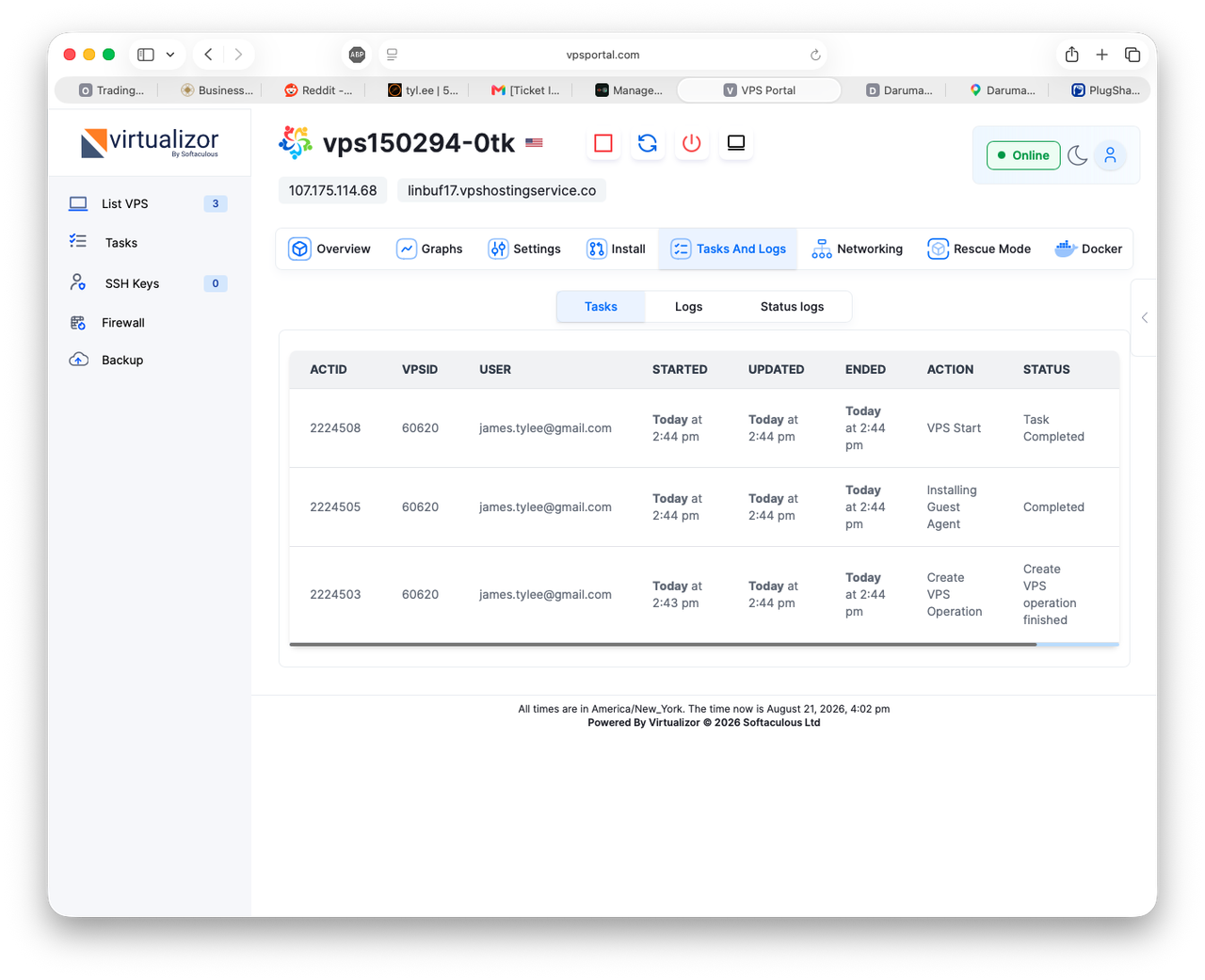1205x980 pixels.
Task: Switch to the Business browser tab
Action: tap(217, 90)
